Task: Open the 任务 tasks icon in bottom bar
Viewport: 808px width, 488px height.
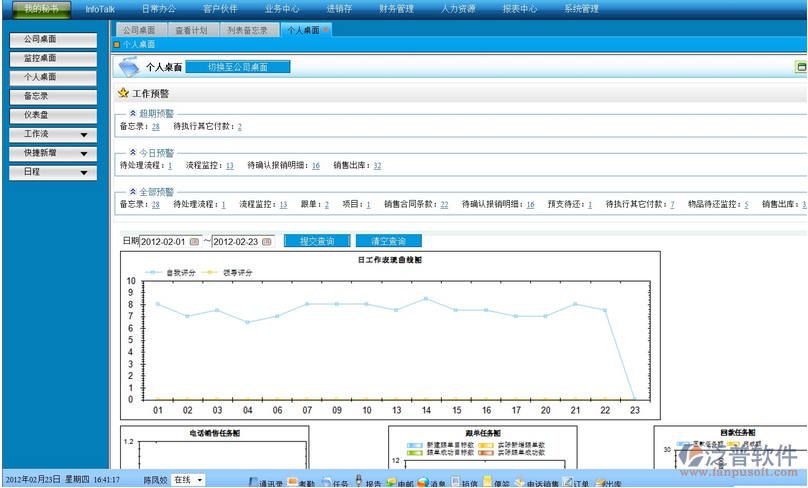Action: point(327,482)
